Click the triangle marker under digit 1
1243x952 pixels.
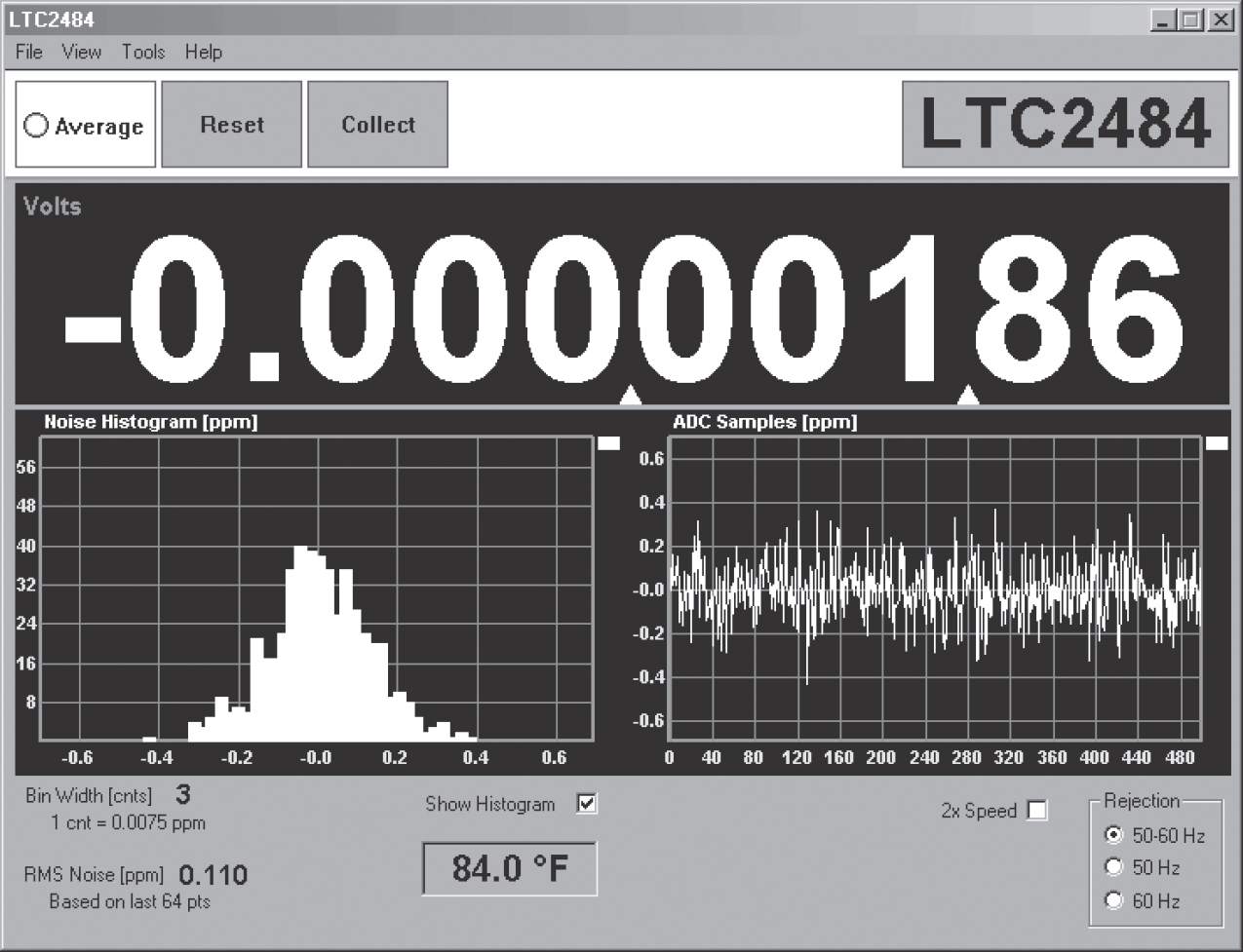click(x=968, y=394)
